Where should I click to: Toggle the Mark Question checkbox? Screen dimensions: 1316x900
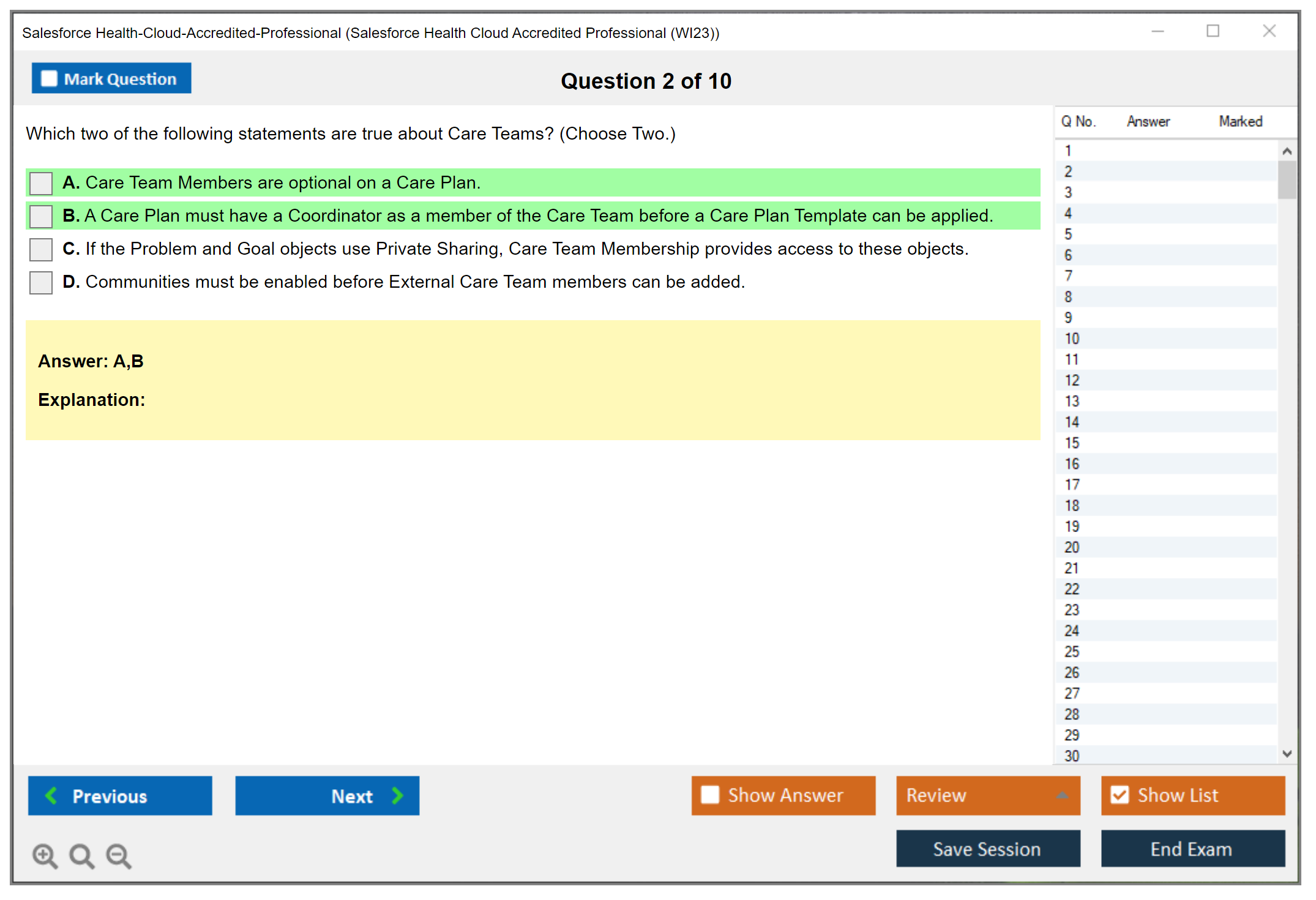click(49, 78)
